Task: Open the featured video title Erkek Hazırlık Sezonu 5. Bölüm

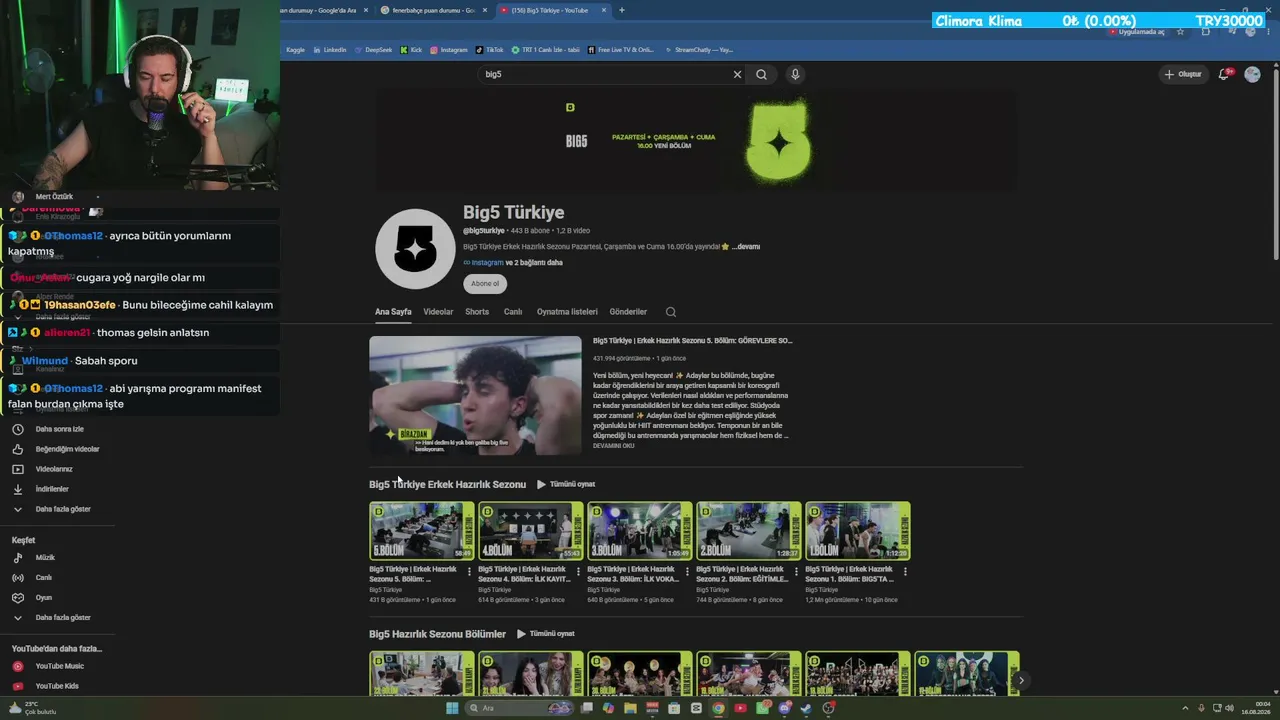Action: [x=692, y=341]
